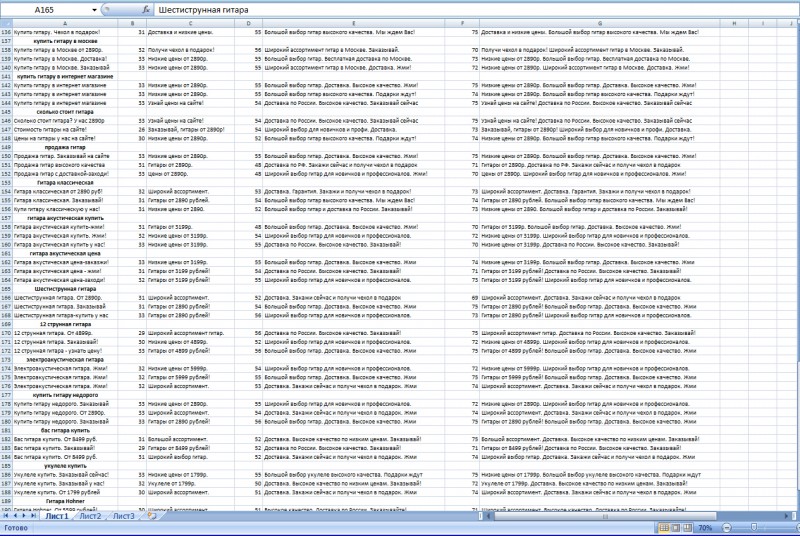This screenshot has width=800, height=536.
Task: Click the zoom out minus button
Action: click(727, 528)
